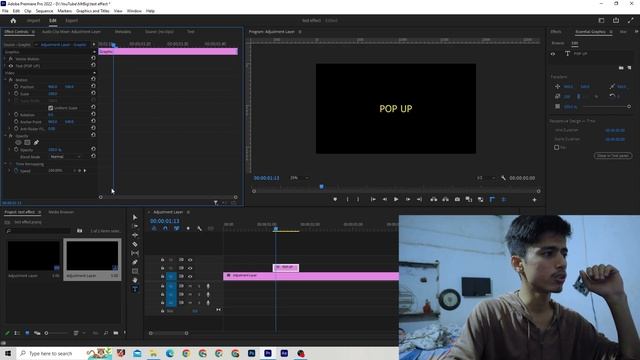The width and height of the screenshot is (640, 360).
Task: Click Play in Program monitor
Action: [x=396, y=199]
